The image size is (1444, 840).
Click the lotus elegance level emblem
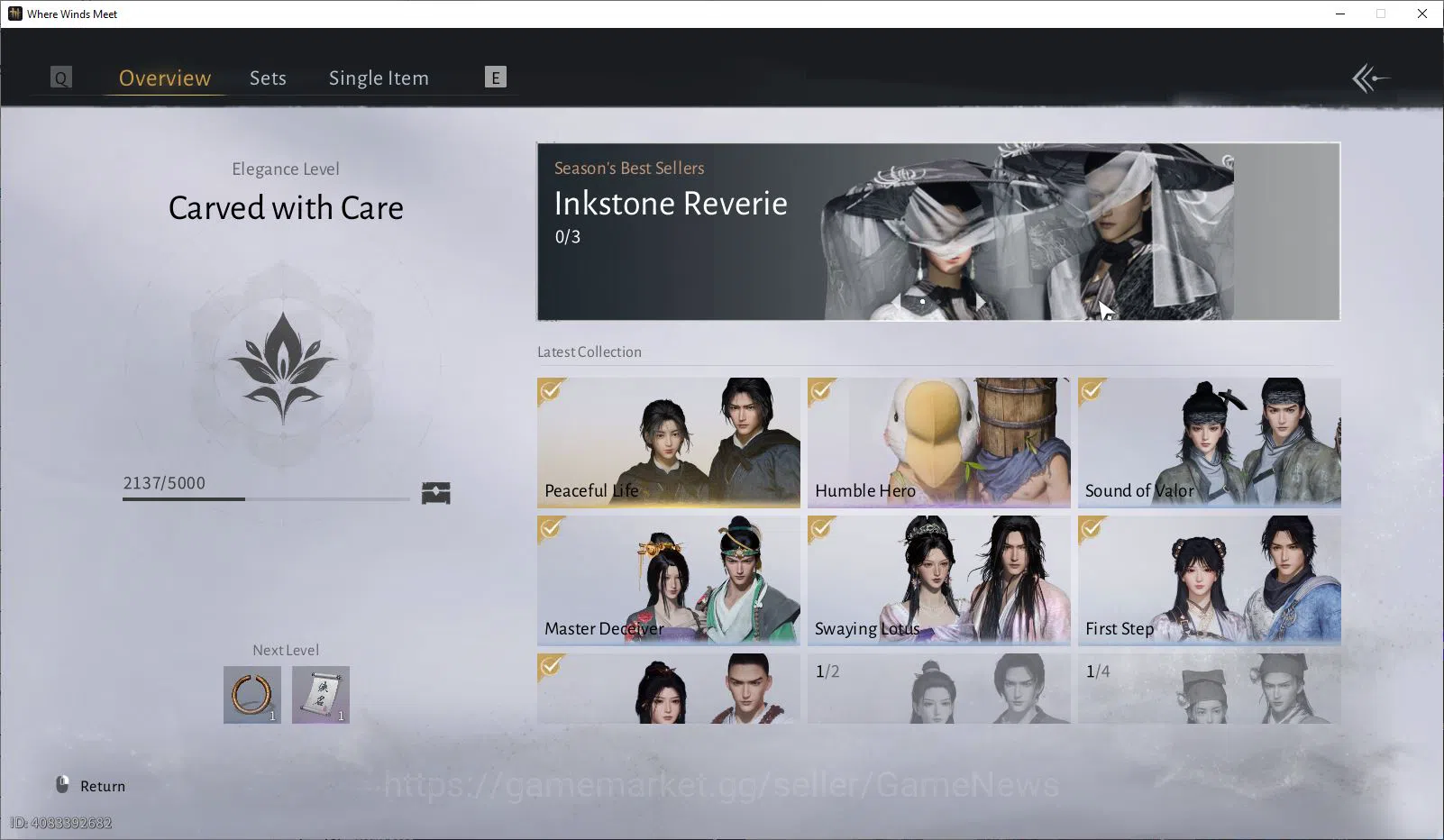(x=283, y=368)
